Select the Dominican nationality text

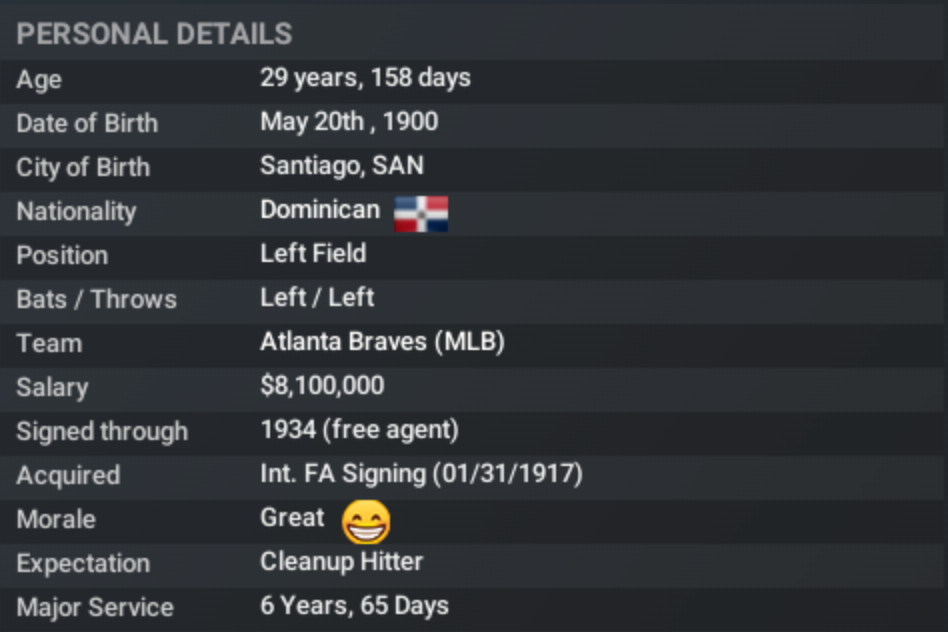click(x=320, y=210)
